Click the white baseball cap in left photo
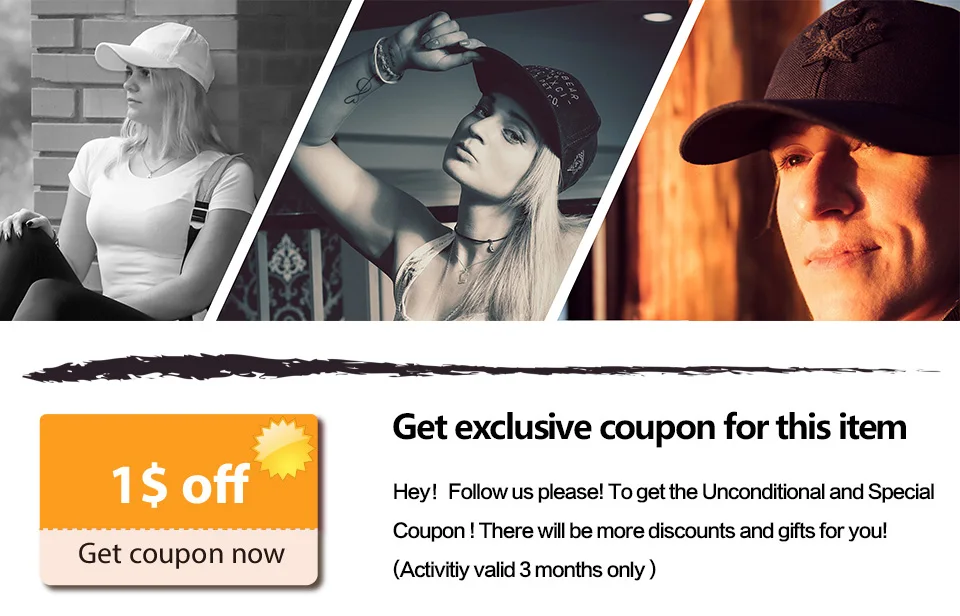The image size is (960, 616). coord(156,54)
